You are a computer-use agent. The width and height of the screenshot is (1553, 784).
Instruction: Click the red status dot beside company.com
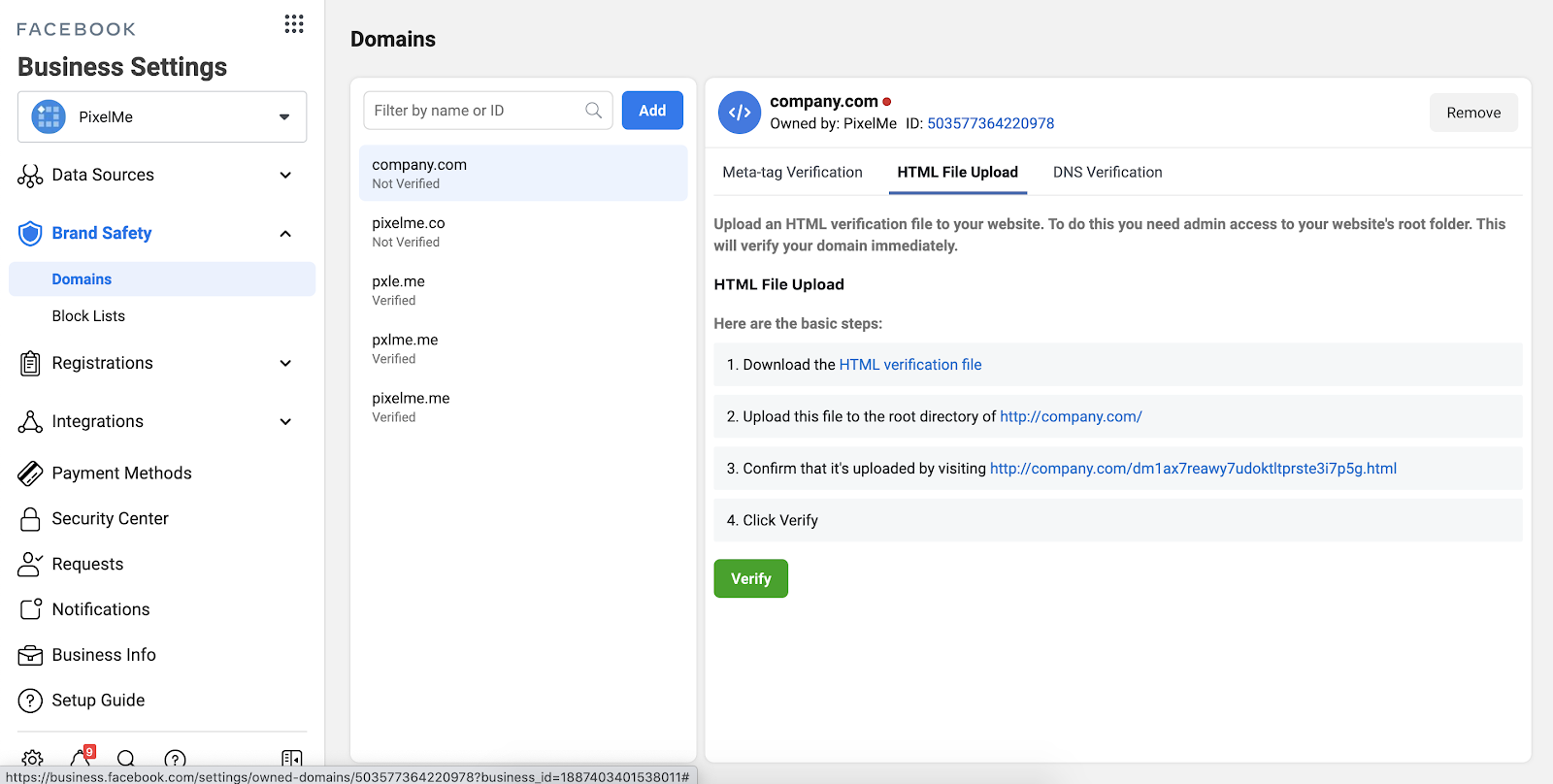887,102
